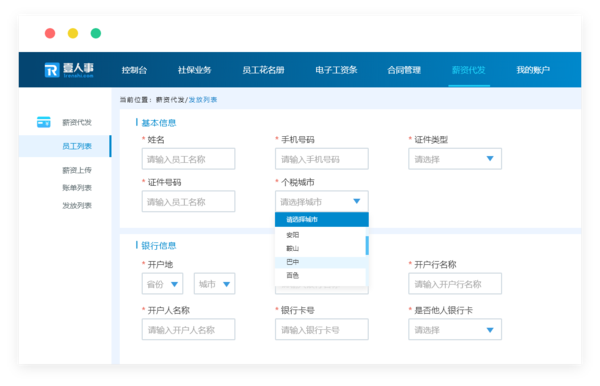The width and height of the screenshot is (600, 386).
Task: Open the 社保业务 nav tab
Action: [x=194, y=70]
